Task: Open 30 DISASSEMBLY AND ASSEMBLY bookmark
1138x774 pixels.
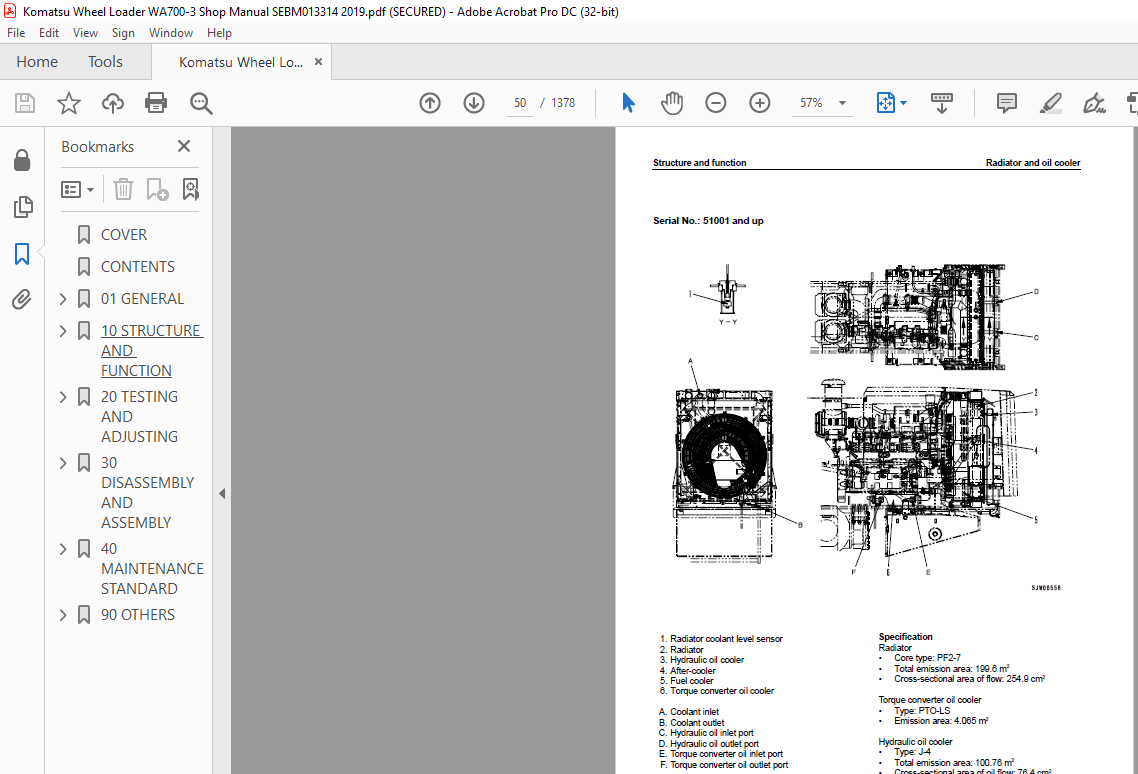Action: [147, 492]
